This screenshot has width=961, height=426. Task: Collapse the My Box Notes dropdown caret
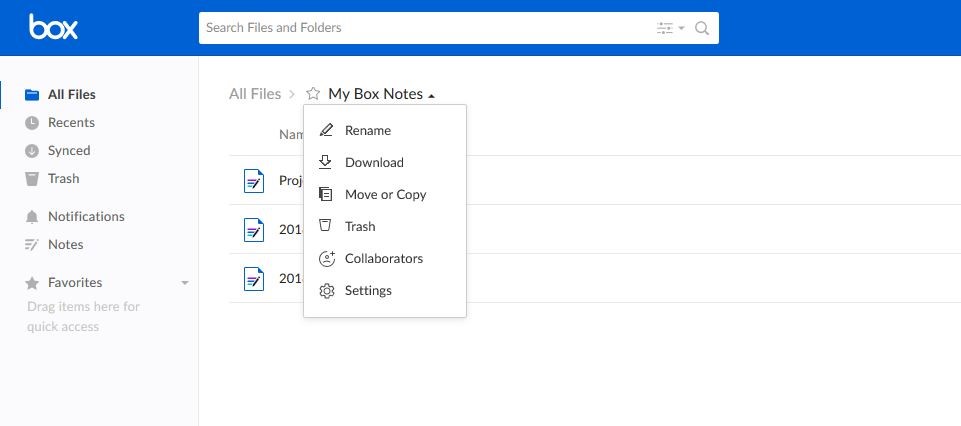pos(431,96)
